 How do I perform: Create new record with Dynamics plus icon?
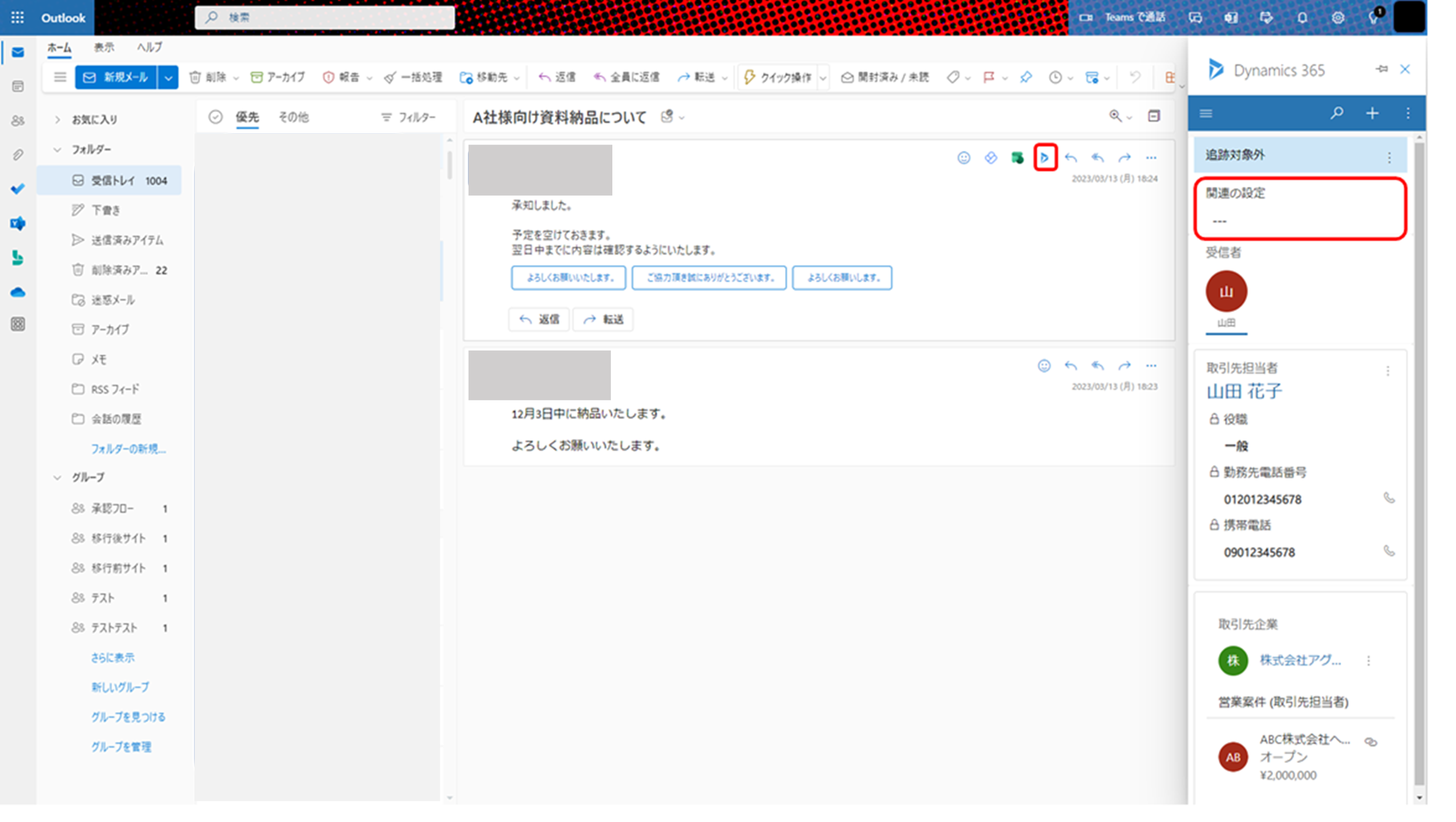[x=1373, y=114]
